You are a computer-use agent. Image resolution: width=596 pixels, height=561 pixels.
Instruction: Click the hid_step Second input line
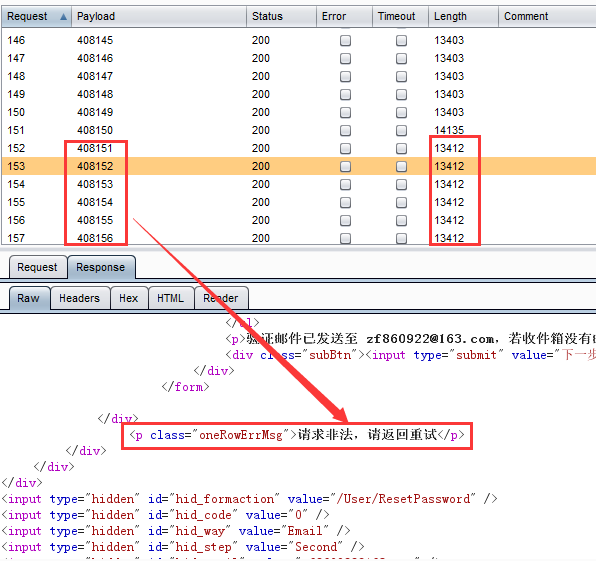[x=183, y=547]
